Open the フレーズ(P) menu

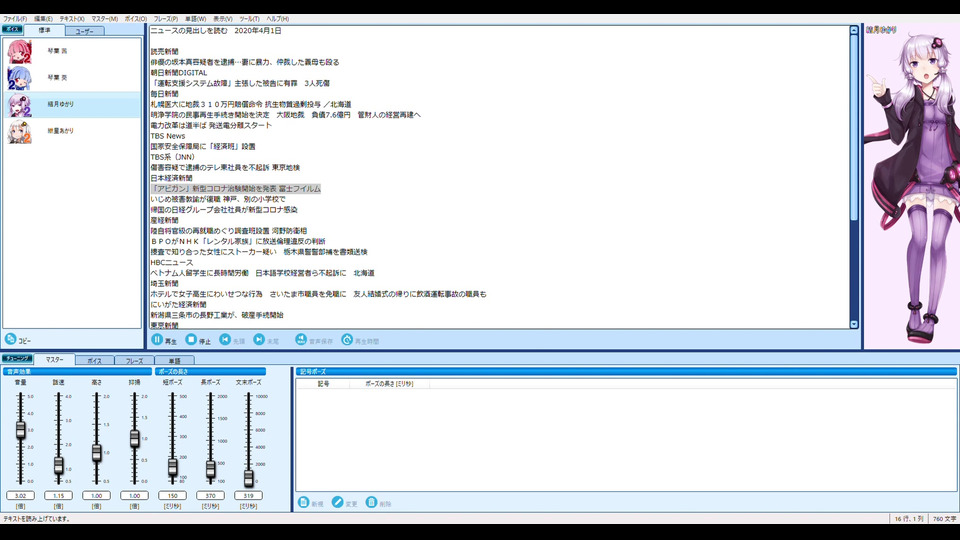point(165,19)
